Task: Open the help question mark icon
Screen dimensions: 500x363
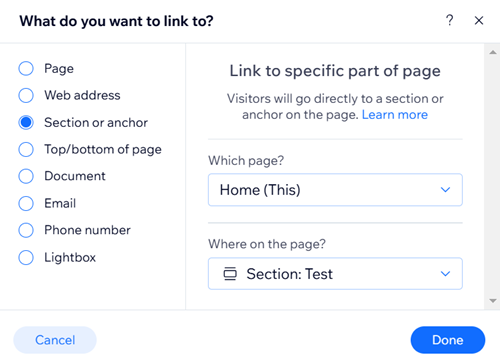Action: point(449,20)
